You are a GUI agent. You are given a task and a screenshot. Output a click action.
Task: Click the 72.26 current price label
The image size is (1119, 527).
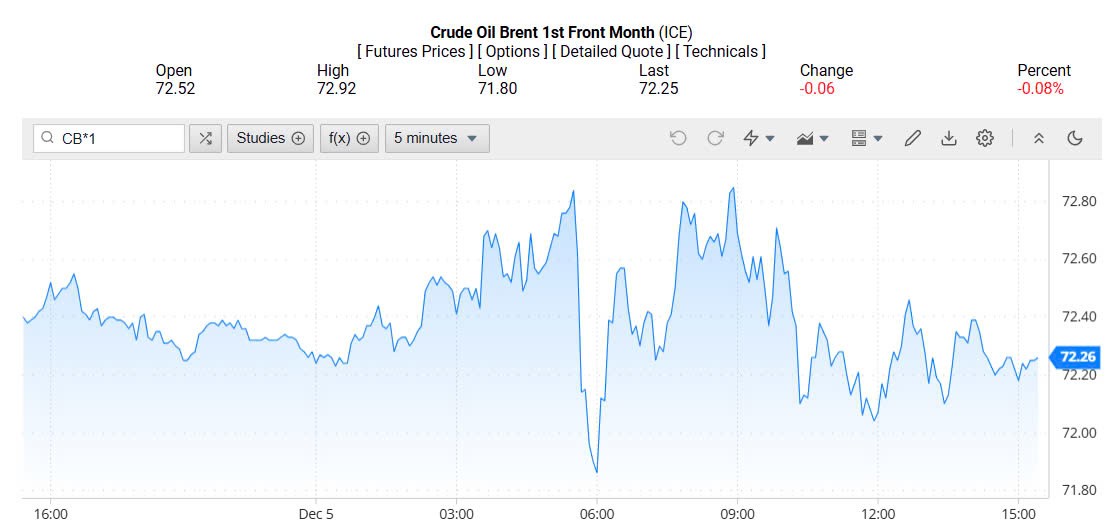coord(1078,356)
